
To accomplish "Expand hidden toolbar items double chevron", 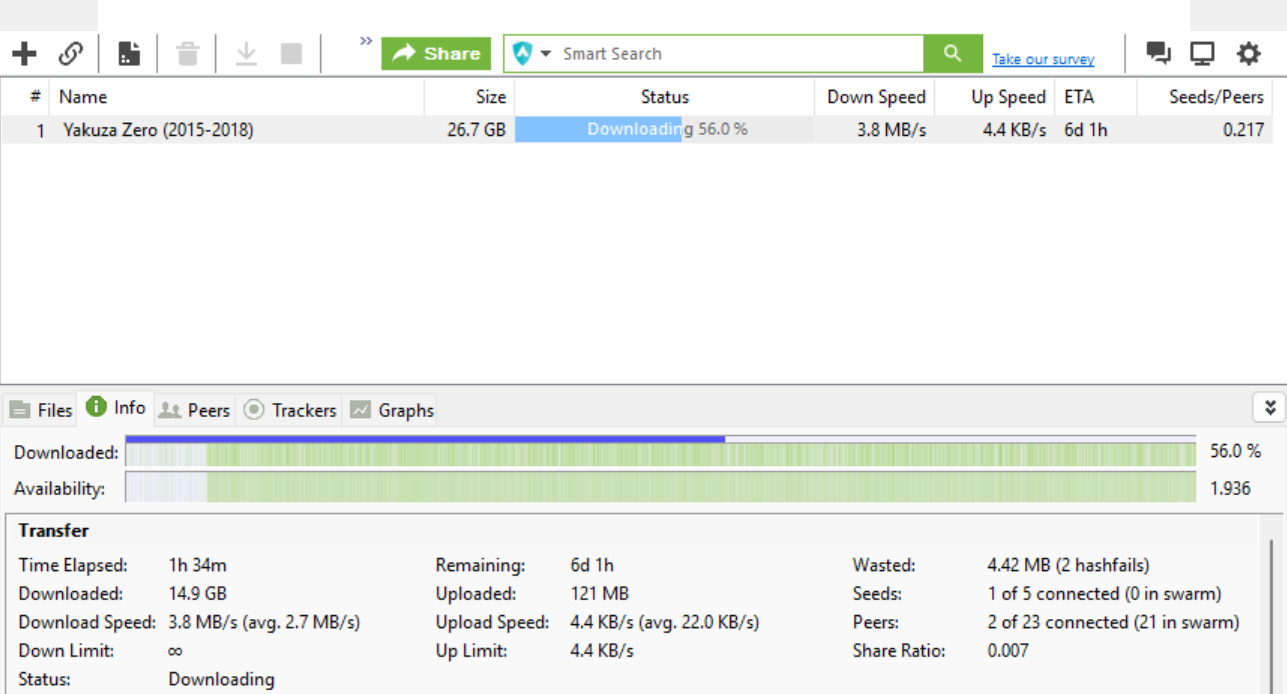I will tap(366, 41).
